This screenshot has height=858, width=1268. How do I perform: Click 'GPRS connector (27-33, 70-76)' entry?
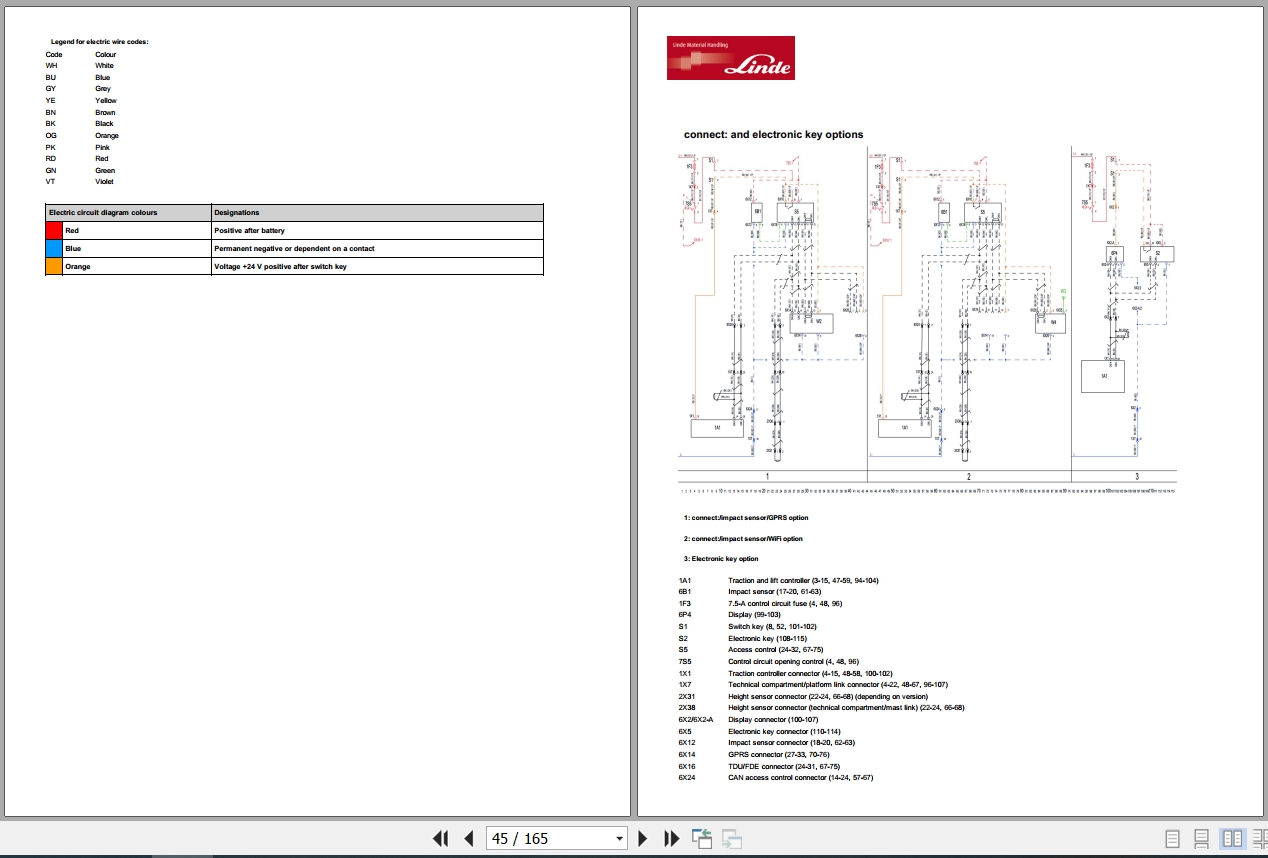click(x=777, y=754)
